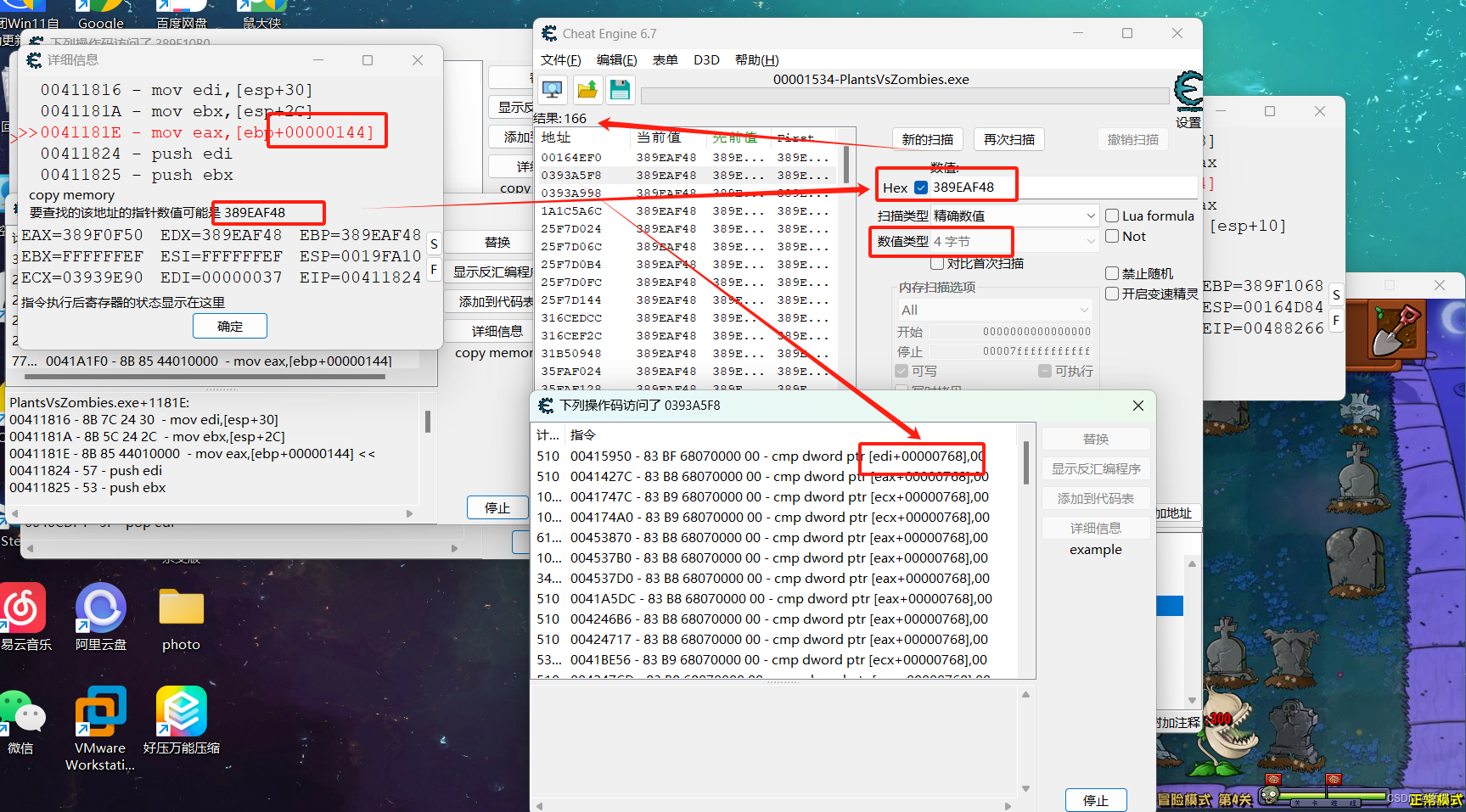1466x812 pixels.
Task: Click 停止 in the left background window
Action: pos(497,507)
